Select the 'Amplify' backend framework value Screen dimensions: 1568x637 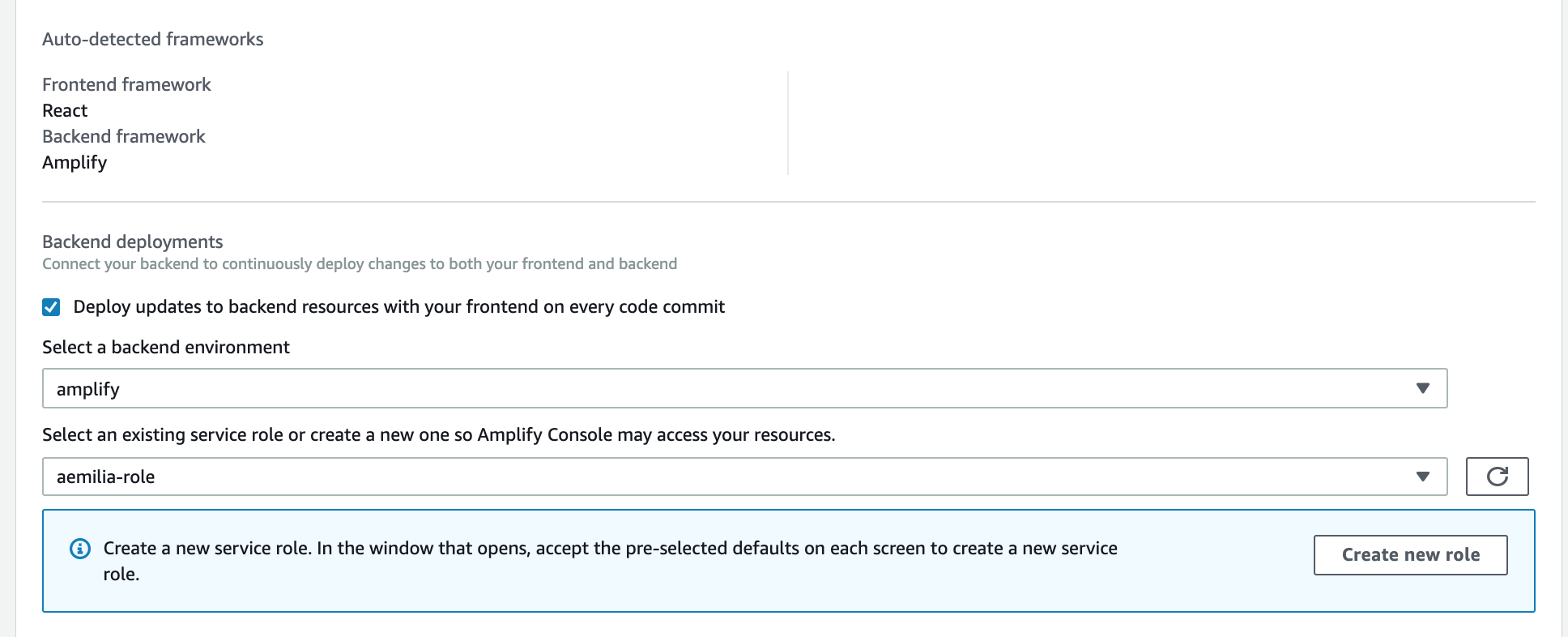pos(75,162)
